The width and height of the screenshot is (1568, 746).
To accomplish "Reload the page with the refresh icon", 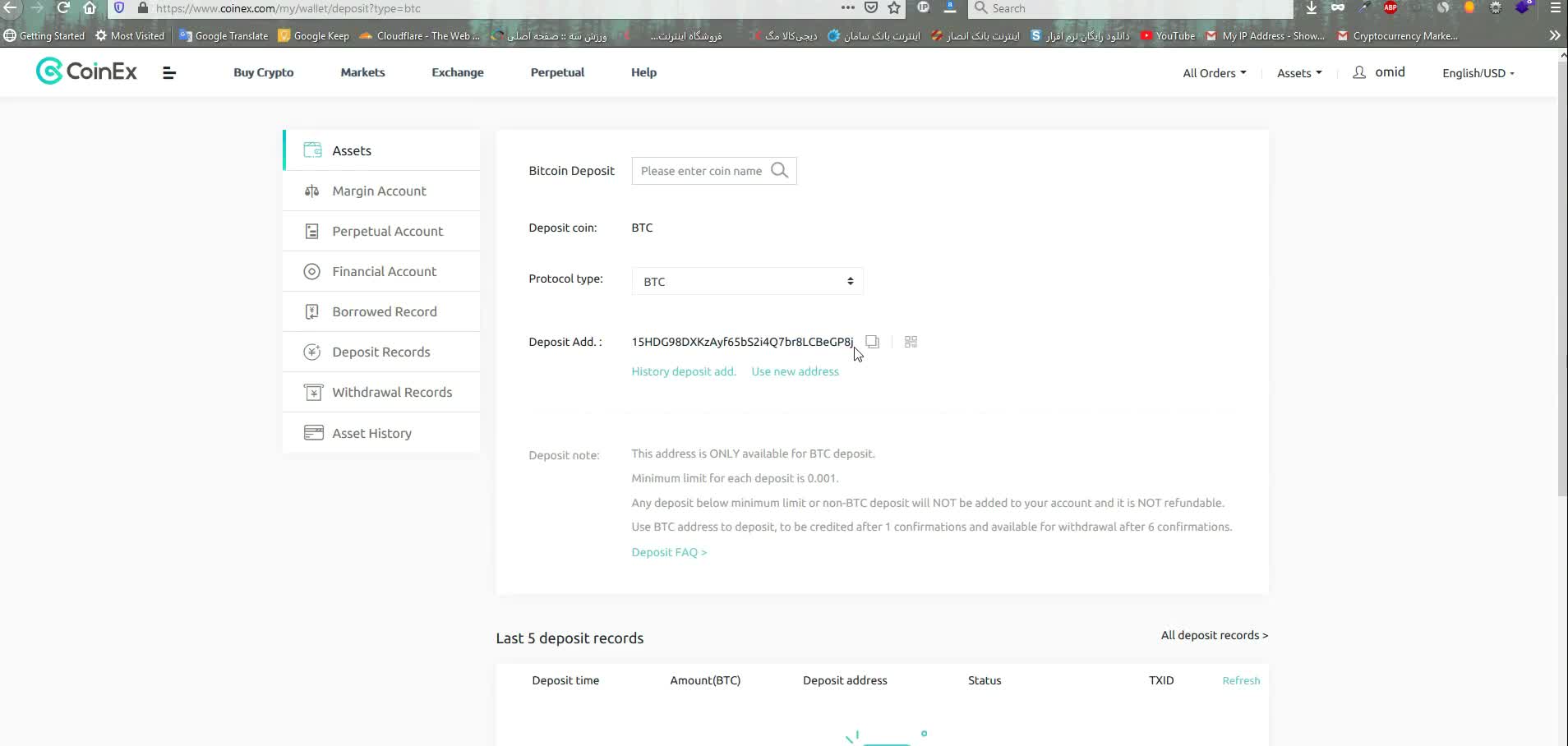I will (x=63, y=8).
